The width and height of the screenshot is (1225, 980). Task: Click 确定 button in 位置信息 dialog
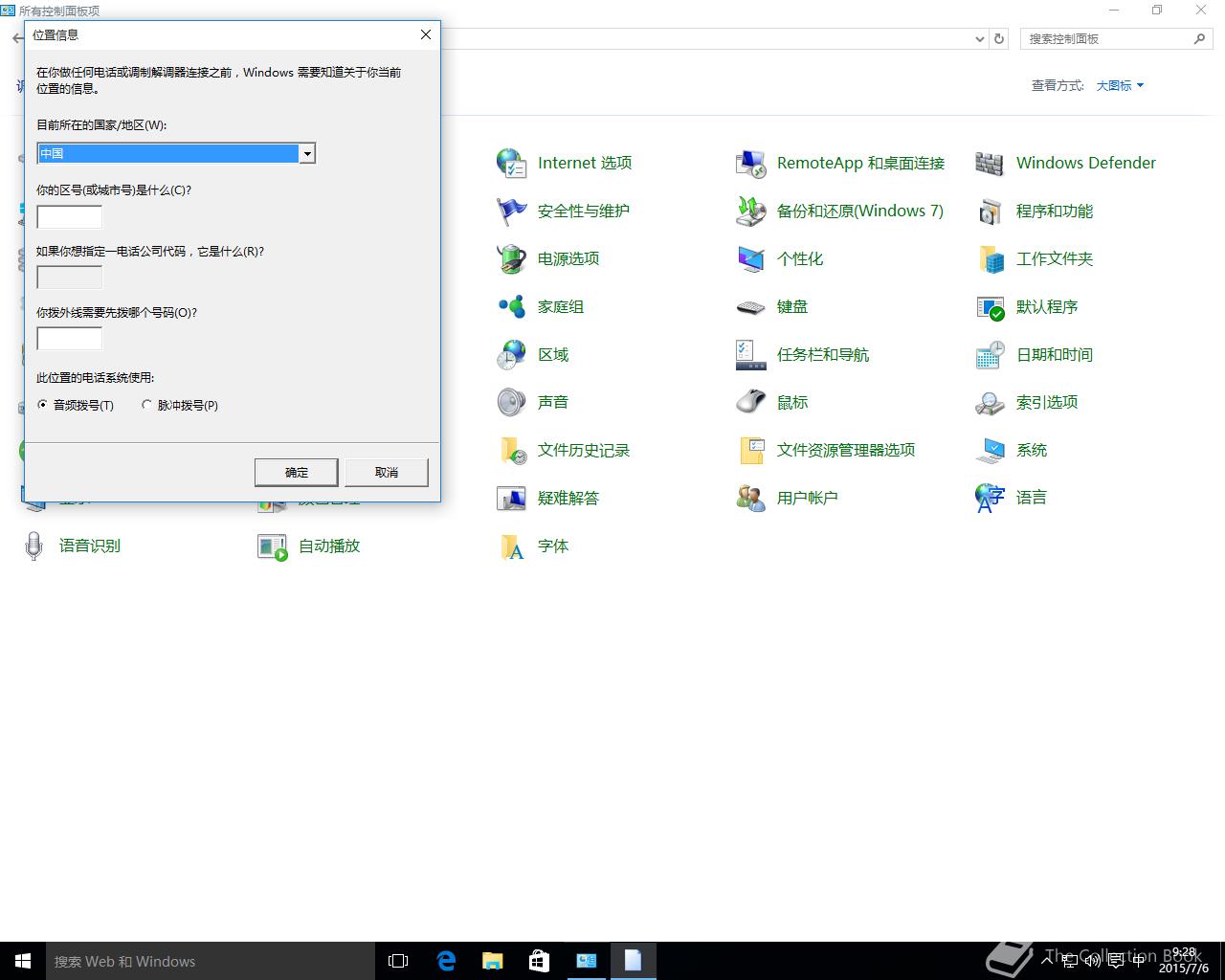(296, 472)
